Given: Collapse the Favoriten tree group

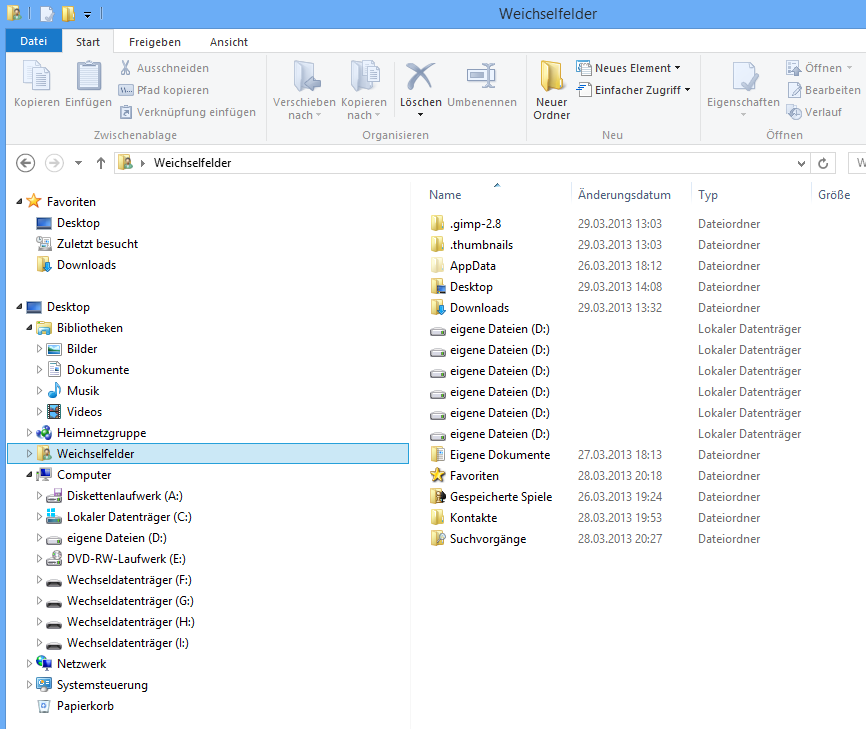Looking at the screenshot, I should click(x=19, y=202).
